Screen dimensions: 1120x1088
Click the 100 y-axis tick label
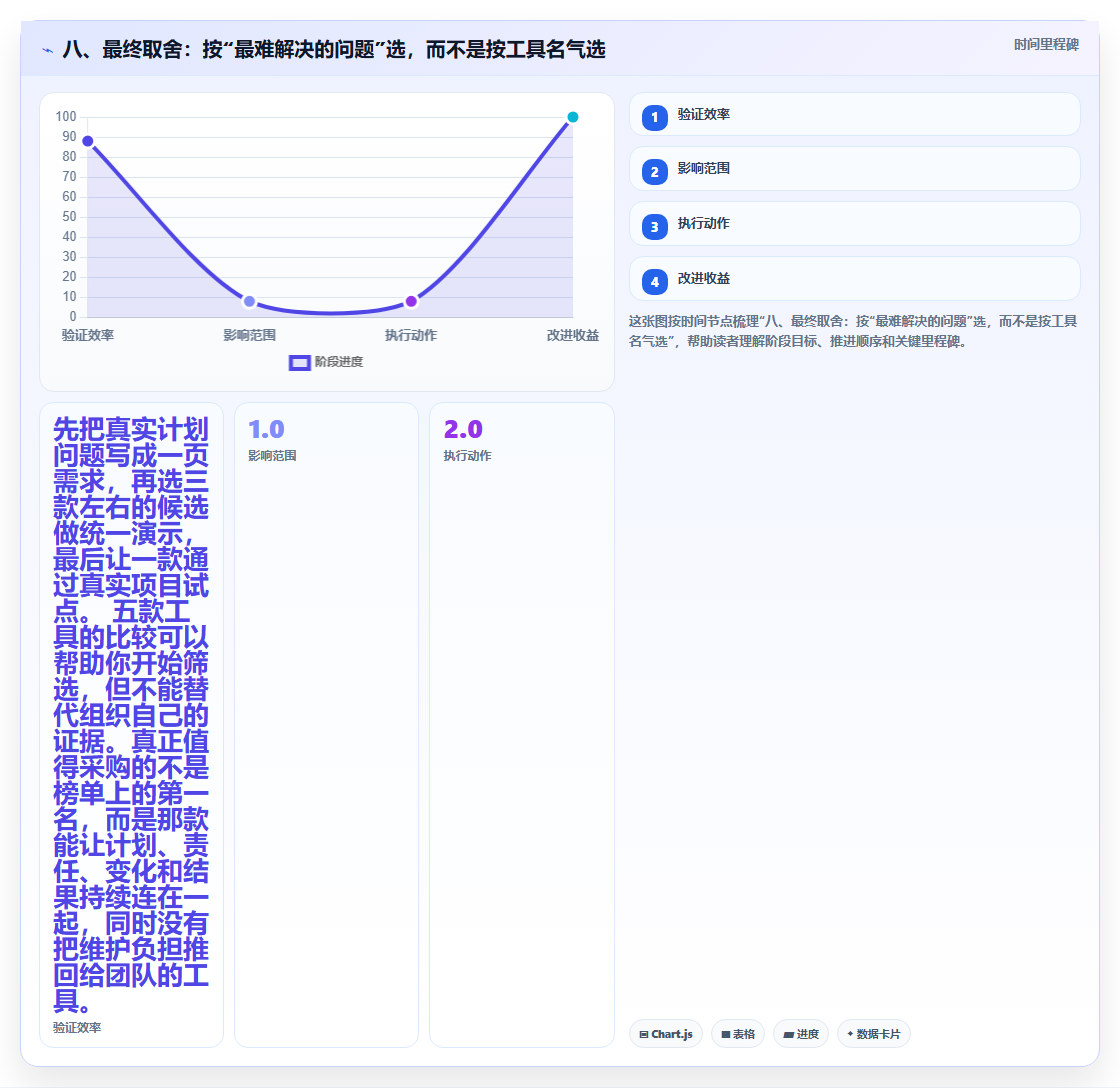[66, 116]
